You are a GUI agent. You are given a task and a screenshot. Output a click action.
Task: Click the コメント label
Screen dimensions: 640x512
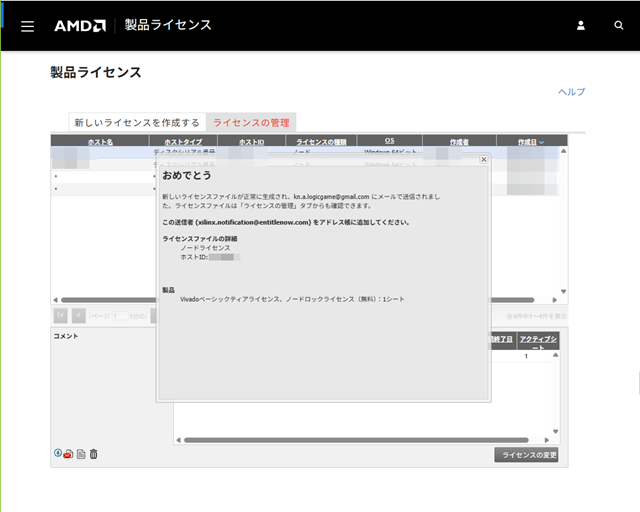(x=66, y=336)
